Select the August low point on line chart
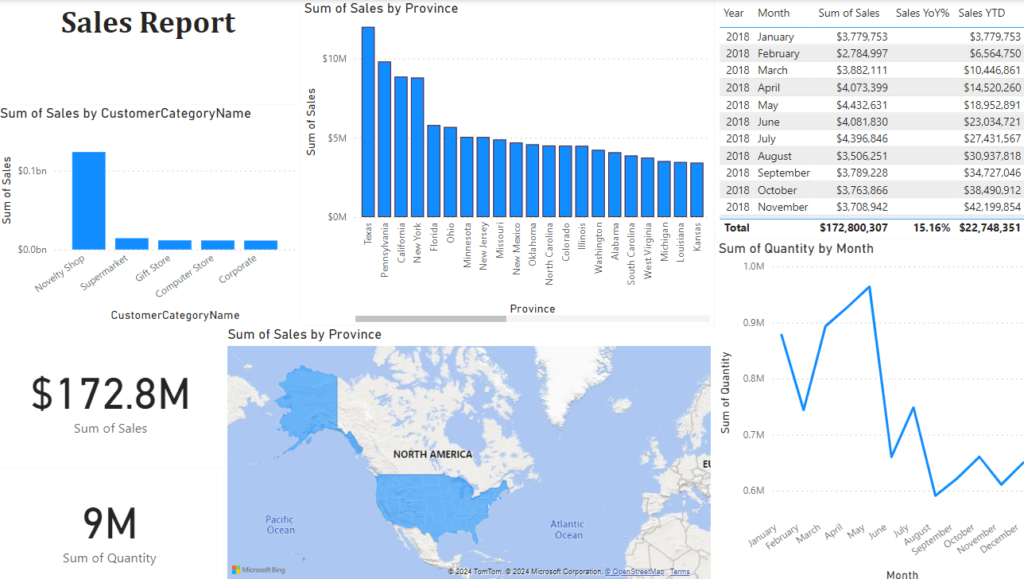This screenshot has width=1024, height=579. (x=935, y=495)
